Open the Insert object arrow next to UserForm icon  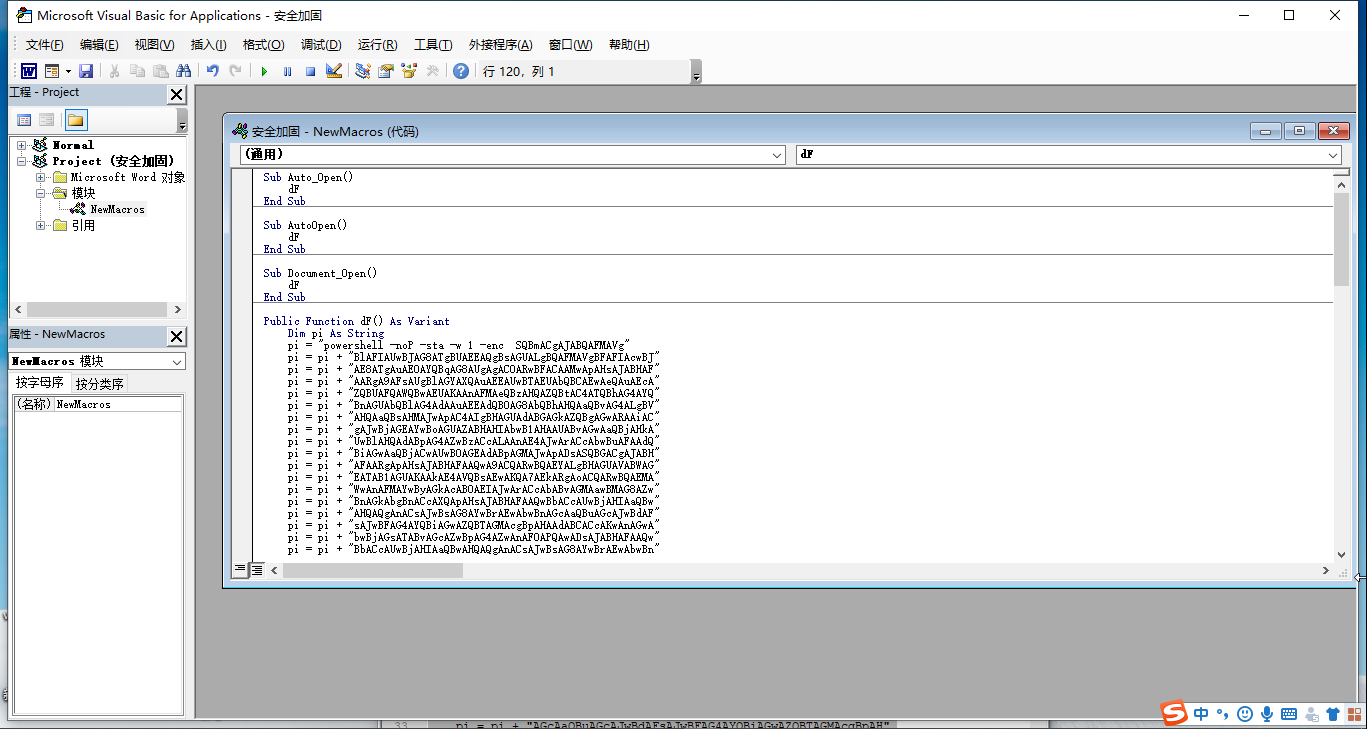click(x=68, y=71)
